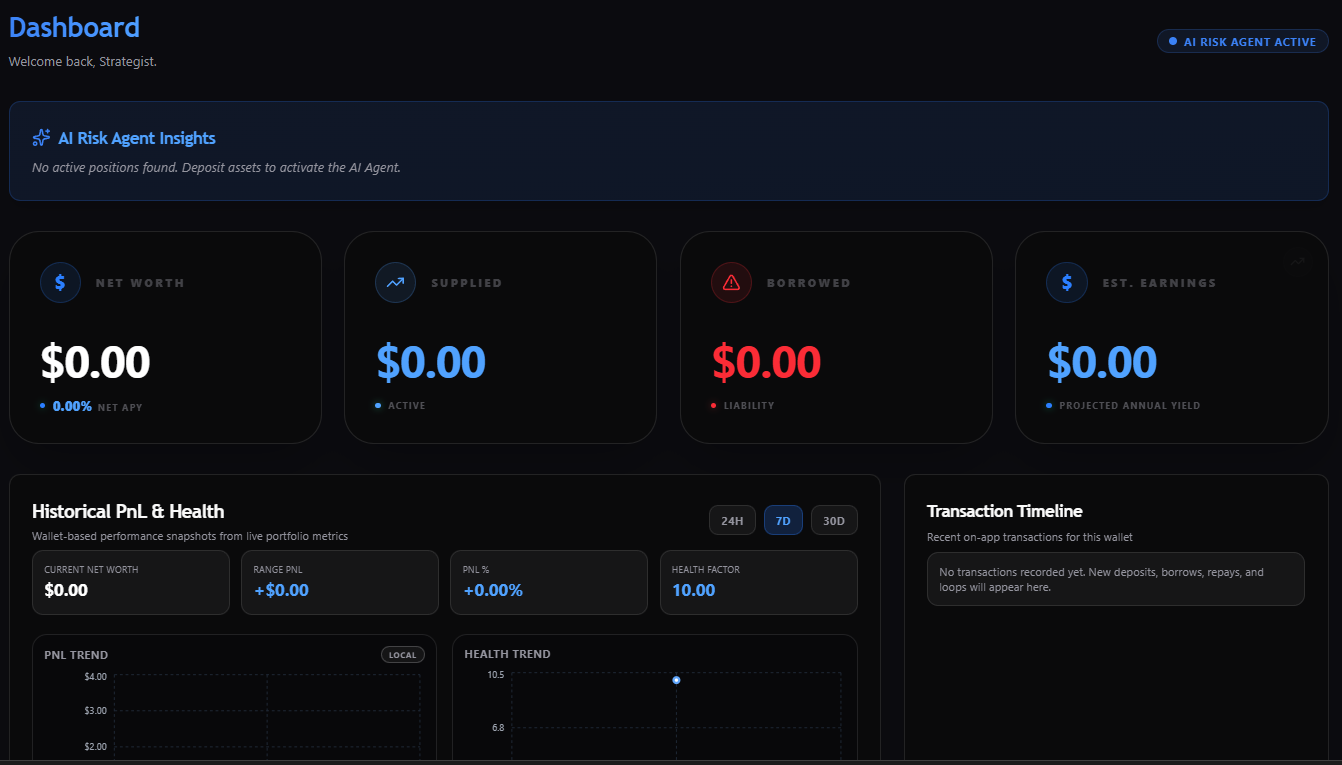The height and width of the screenshot is (765, 1342).
Task: Click the dollar icon on Est. Earnings card
Action: [1067, 282]
